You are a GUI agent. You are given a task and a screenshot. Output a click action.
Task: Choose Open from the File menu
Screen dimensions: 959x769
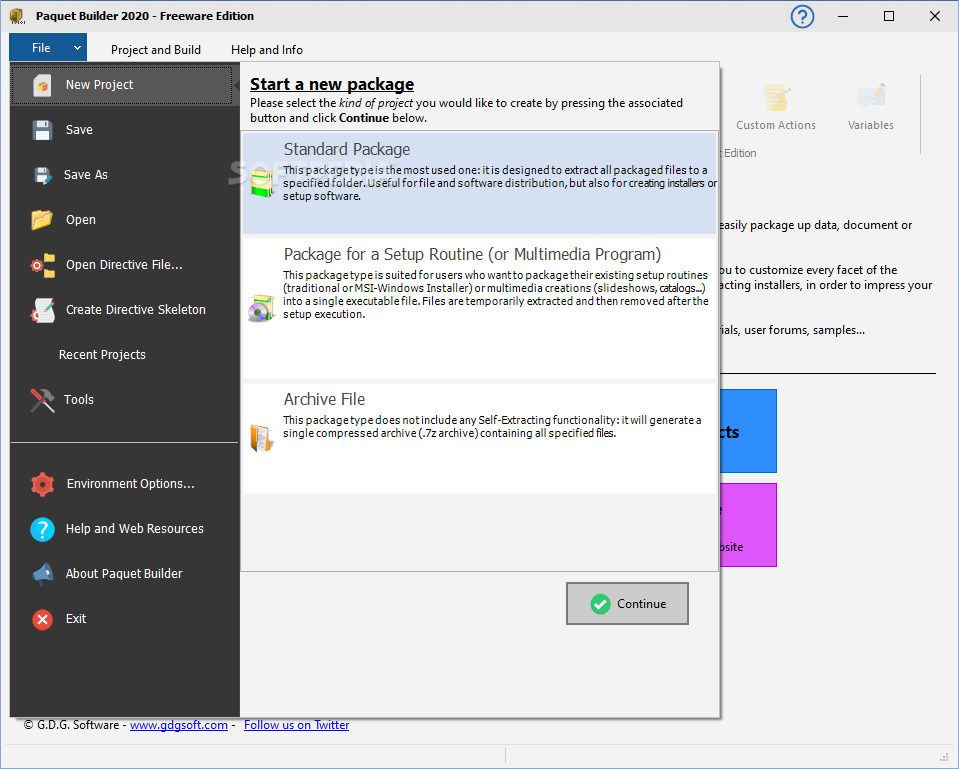click(x=125, y=220)
